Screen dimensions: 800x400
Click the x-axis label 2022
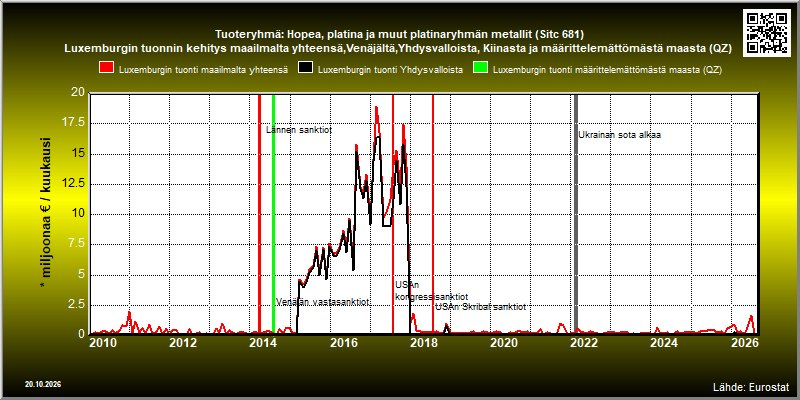(583, 342)
